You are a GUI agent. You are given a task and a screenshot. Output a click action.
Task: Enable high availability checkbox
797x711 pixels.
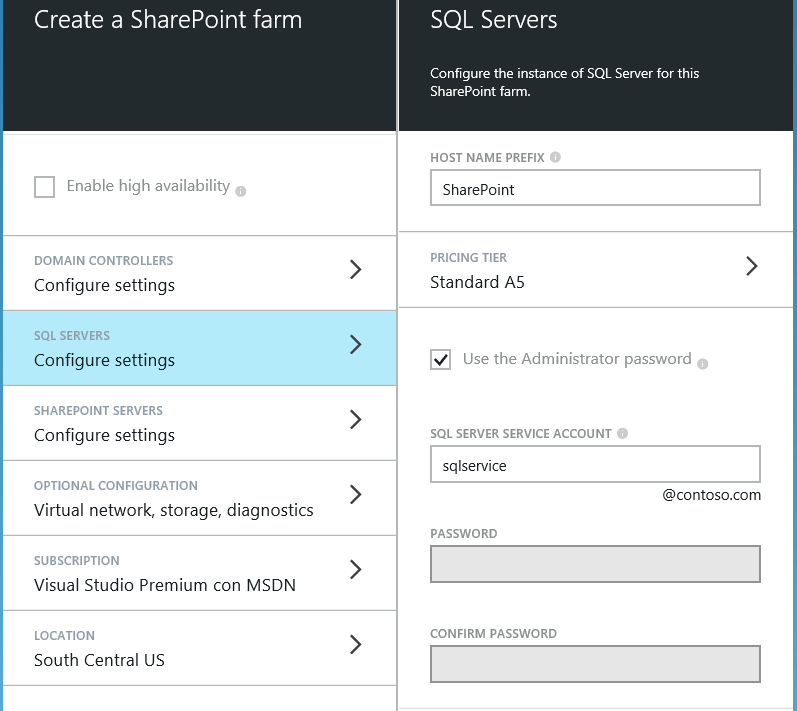click(45, 187)
